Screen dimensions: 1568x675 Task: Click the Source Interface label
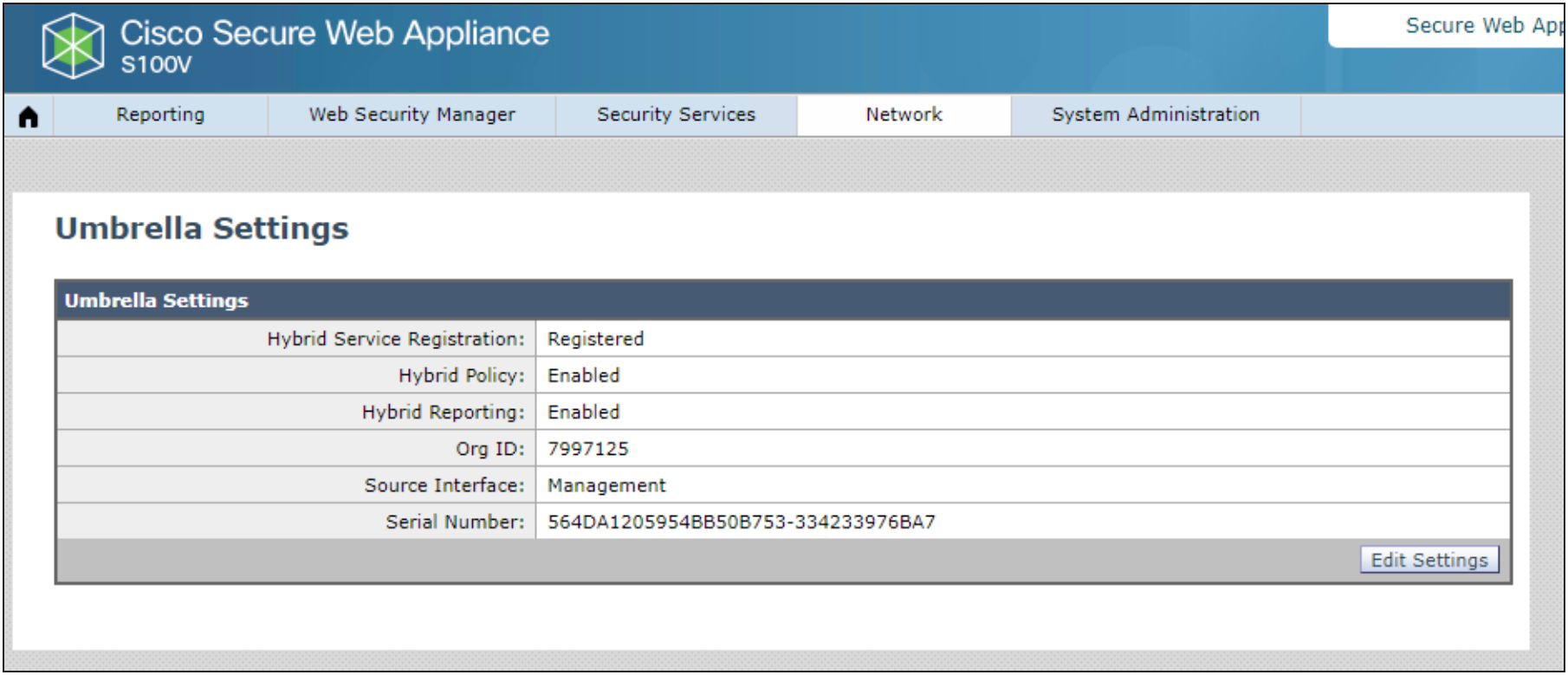444,485
